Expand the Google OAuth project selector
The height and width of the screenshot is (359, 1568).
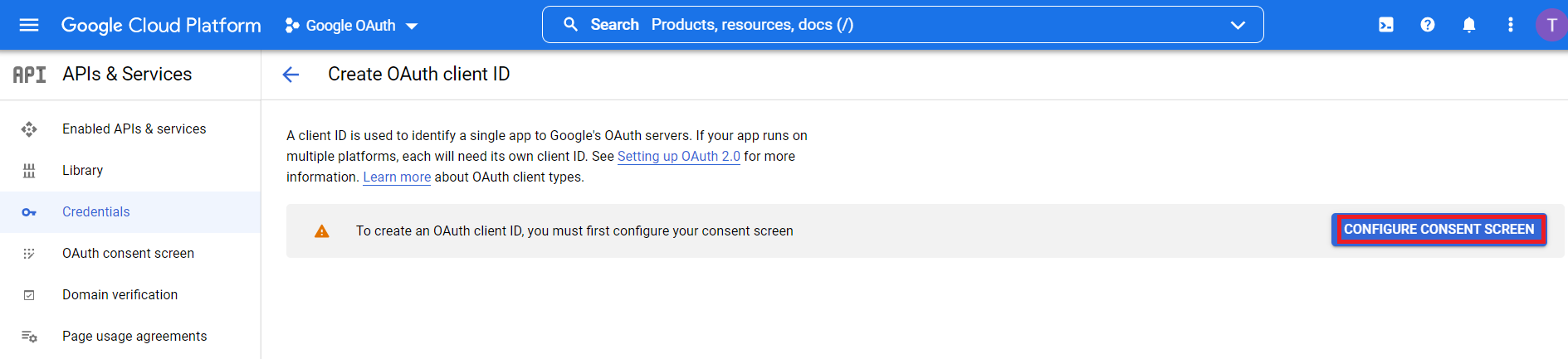(x=351, y=26)
